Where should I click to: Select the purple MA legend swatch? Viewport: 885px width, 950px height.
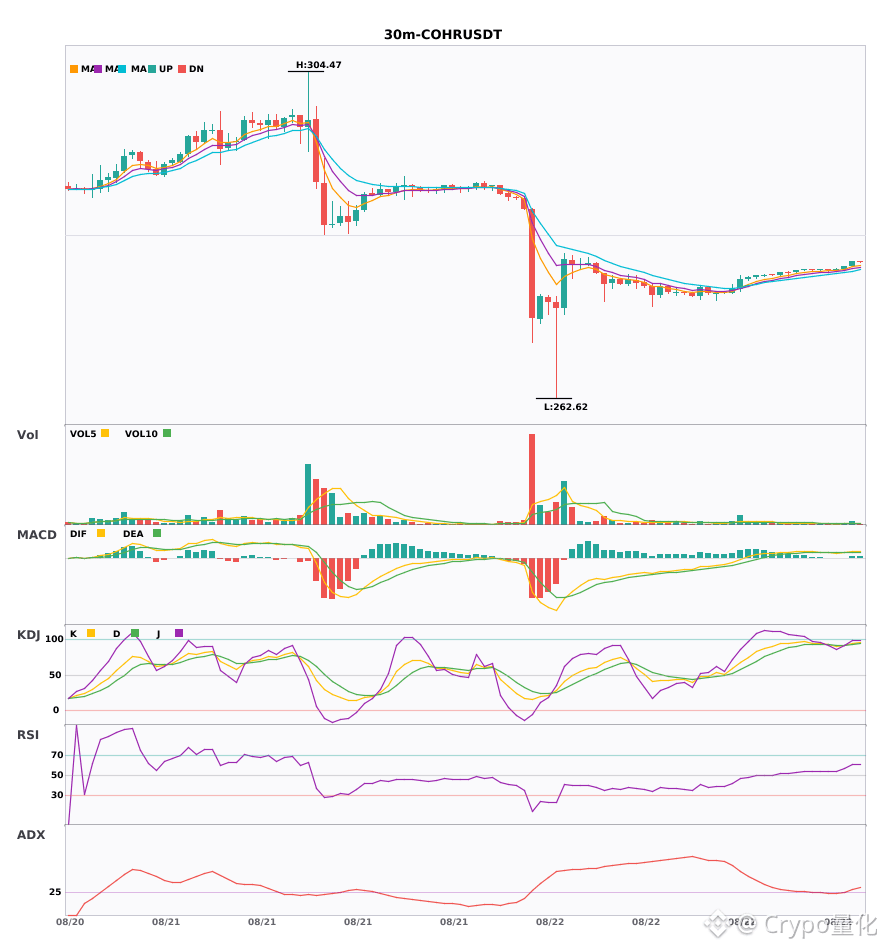[98, 69]
